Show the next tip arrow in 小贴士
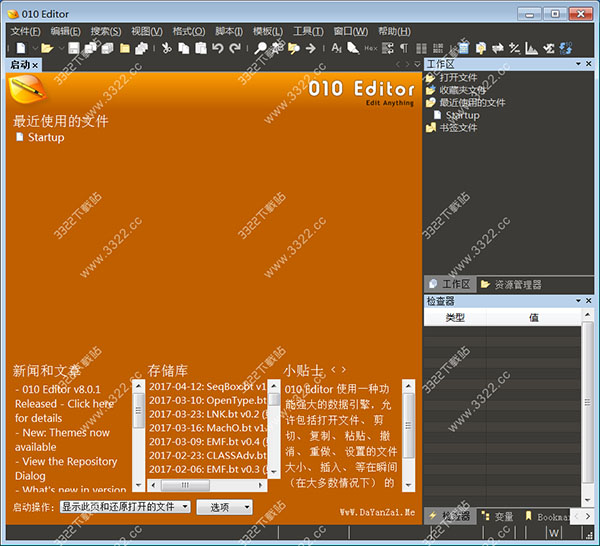 (x=344, y=369)
